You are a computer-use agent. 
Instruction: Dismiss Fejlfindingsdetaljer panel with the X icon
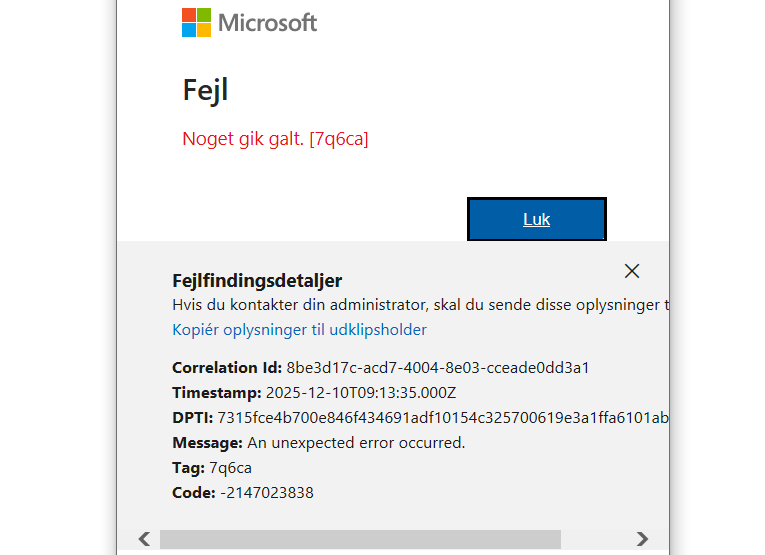631,271
